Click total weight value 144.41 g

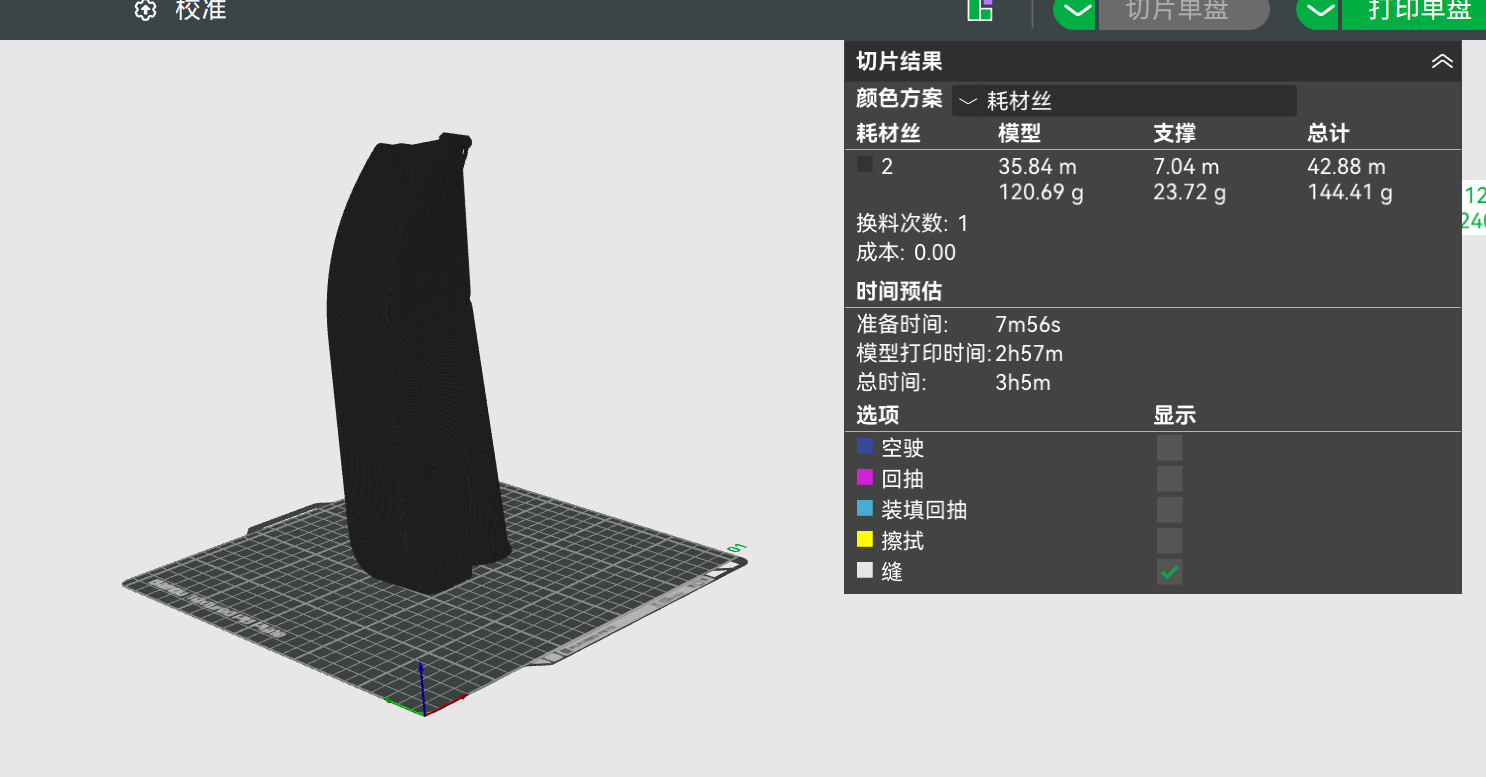(x=1350, y=192)
